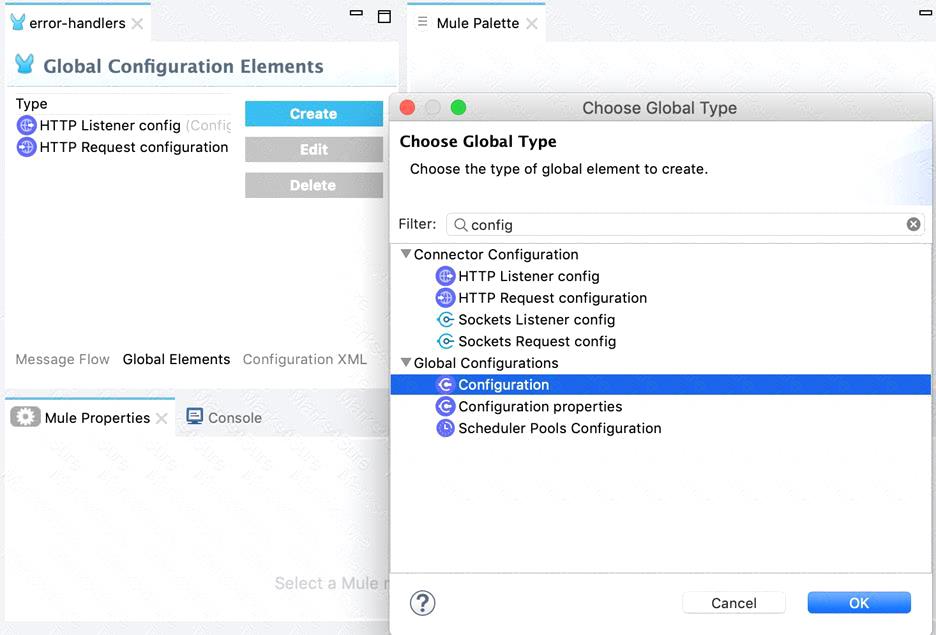Screen dimensions: 936x635
Task: Select the Console tab
Action: click(224, 417)
